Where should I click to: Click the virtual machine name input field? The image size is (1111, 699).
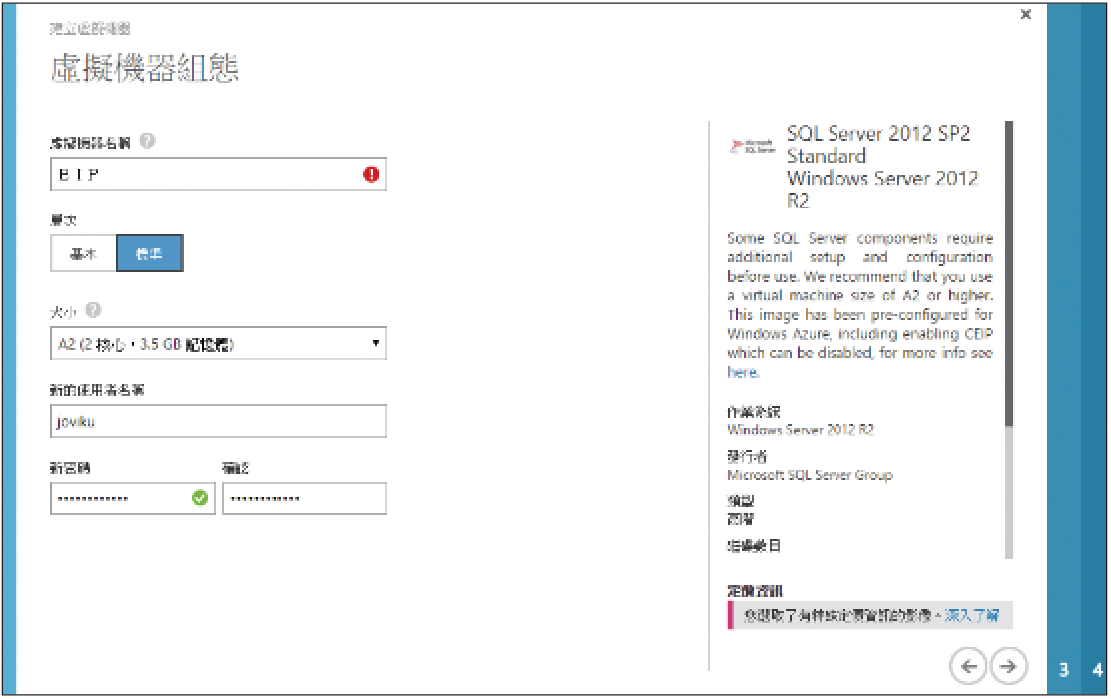[218, 174]
